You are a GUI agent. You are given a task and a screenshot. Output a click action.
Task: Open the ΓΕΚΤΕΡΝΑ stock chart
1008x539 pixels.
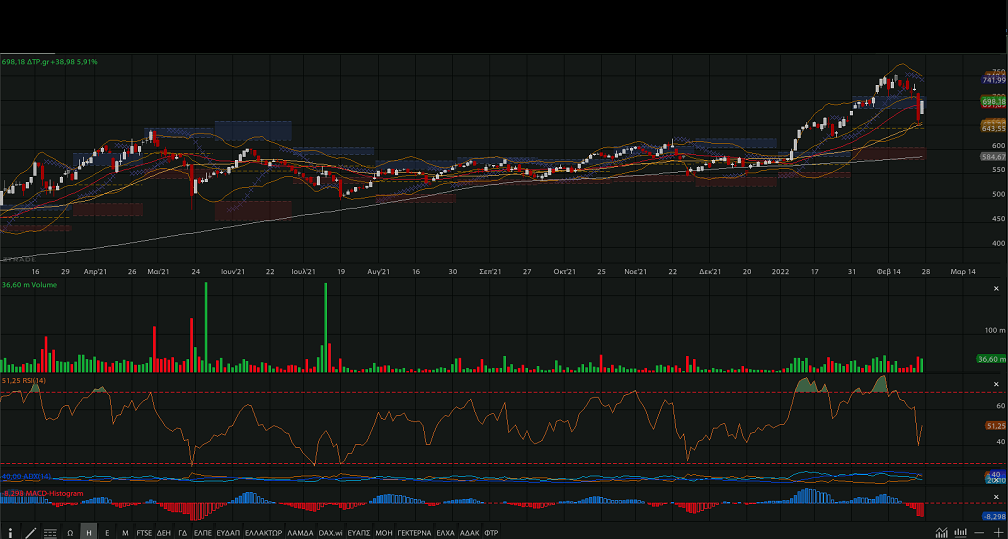pos(414,533)
